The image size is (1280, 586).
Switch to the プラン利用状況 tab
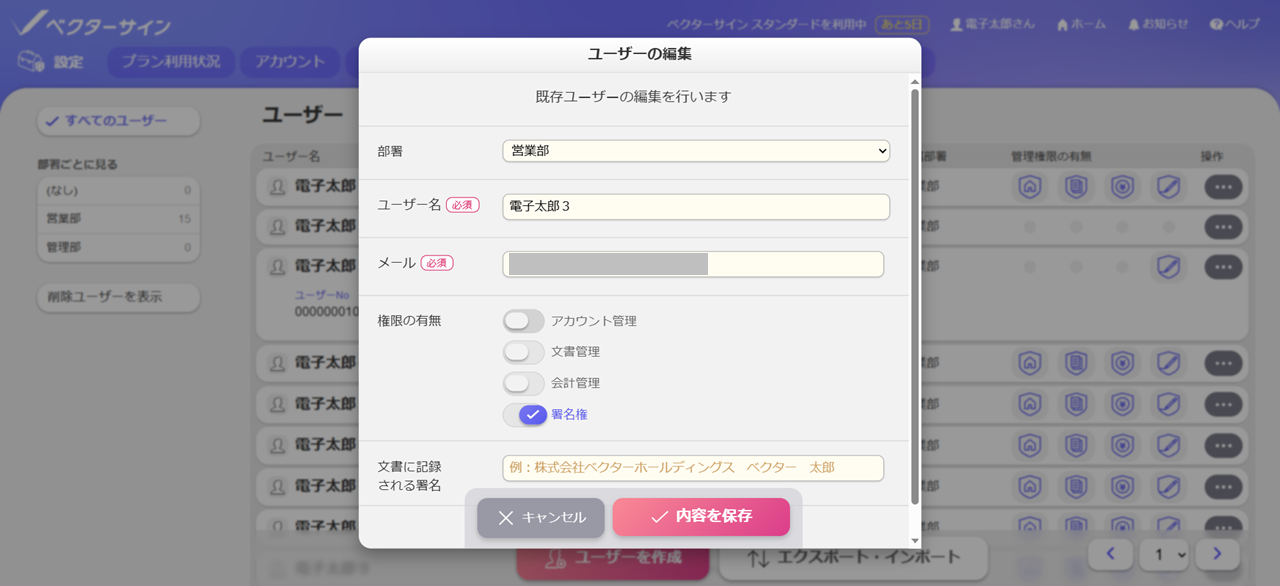click(171, 62)
